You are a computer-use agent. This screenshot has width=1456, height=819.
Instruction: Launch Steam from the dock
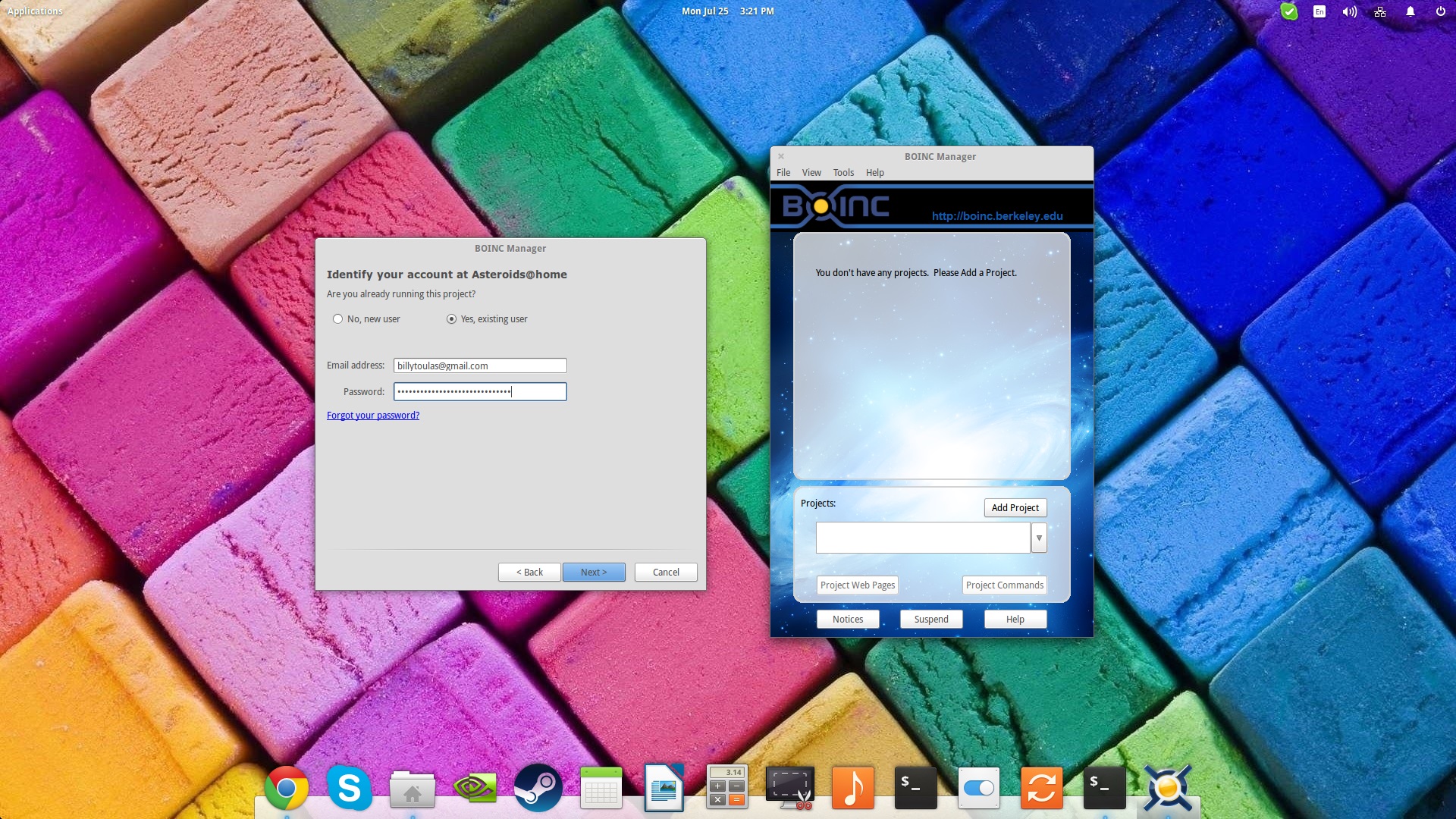[x=538, y=789]
